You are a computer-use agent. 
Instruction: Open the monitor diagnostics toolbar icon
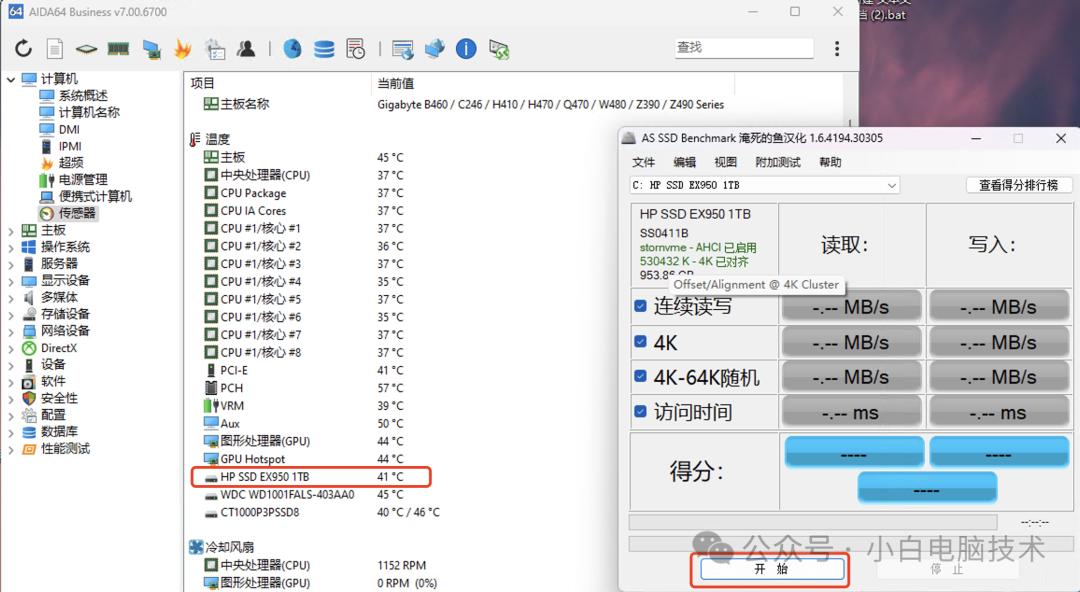coord(152,49)
